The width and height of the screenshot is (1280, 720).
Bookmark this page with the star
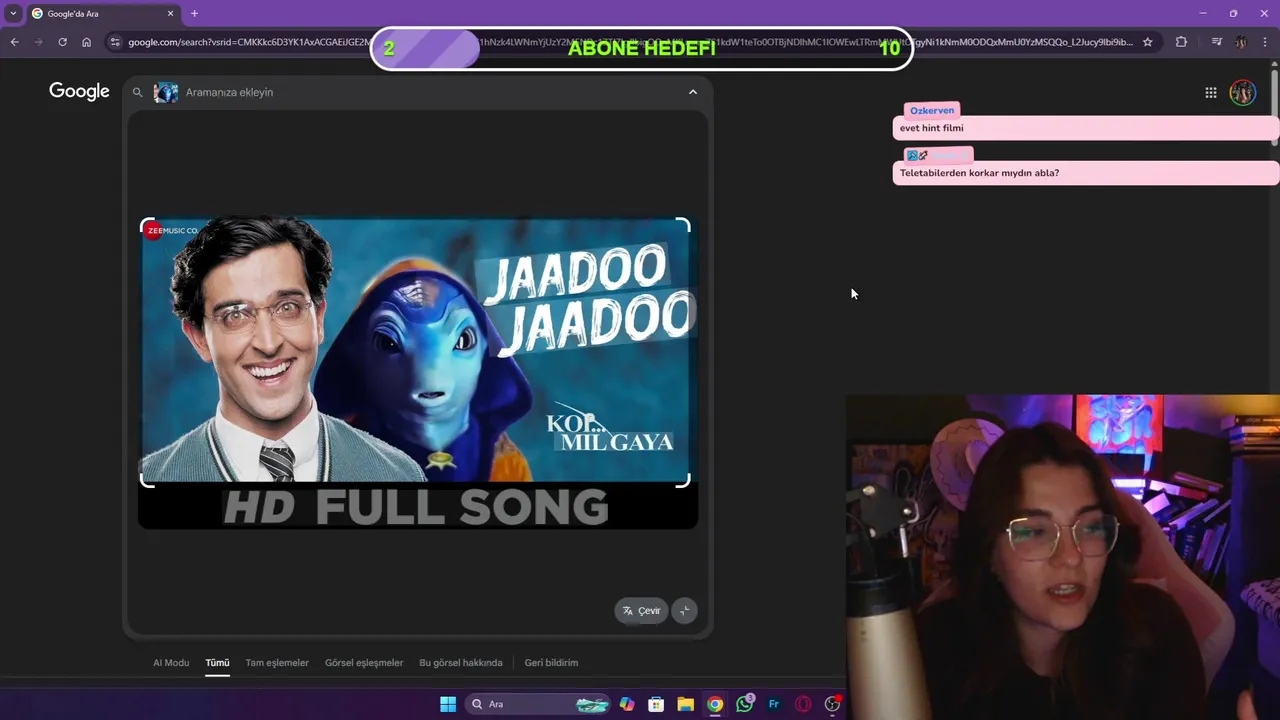[1148, 42]
